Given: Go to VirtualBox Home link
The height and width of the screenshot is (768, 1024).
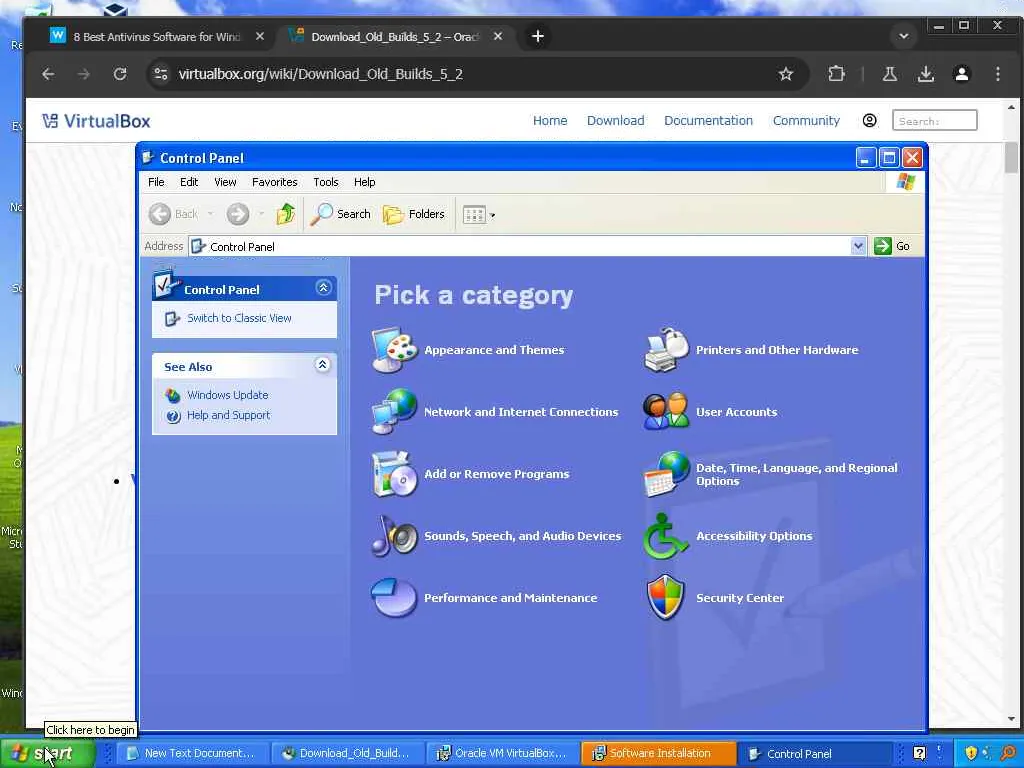Looking at the screenshot, I should pos(550,121).
